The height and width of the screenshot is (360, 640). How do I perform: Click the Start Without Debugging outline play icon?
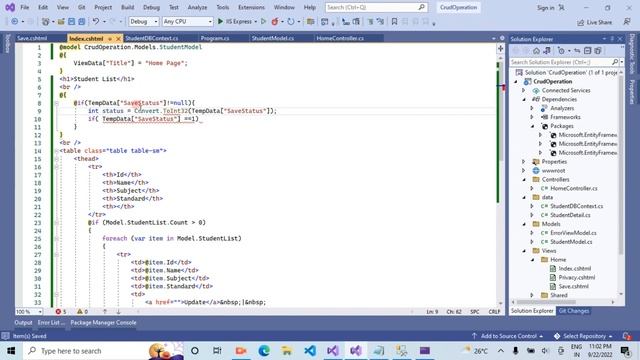[263, 22]
